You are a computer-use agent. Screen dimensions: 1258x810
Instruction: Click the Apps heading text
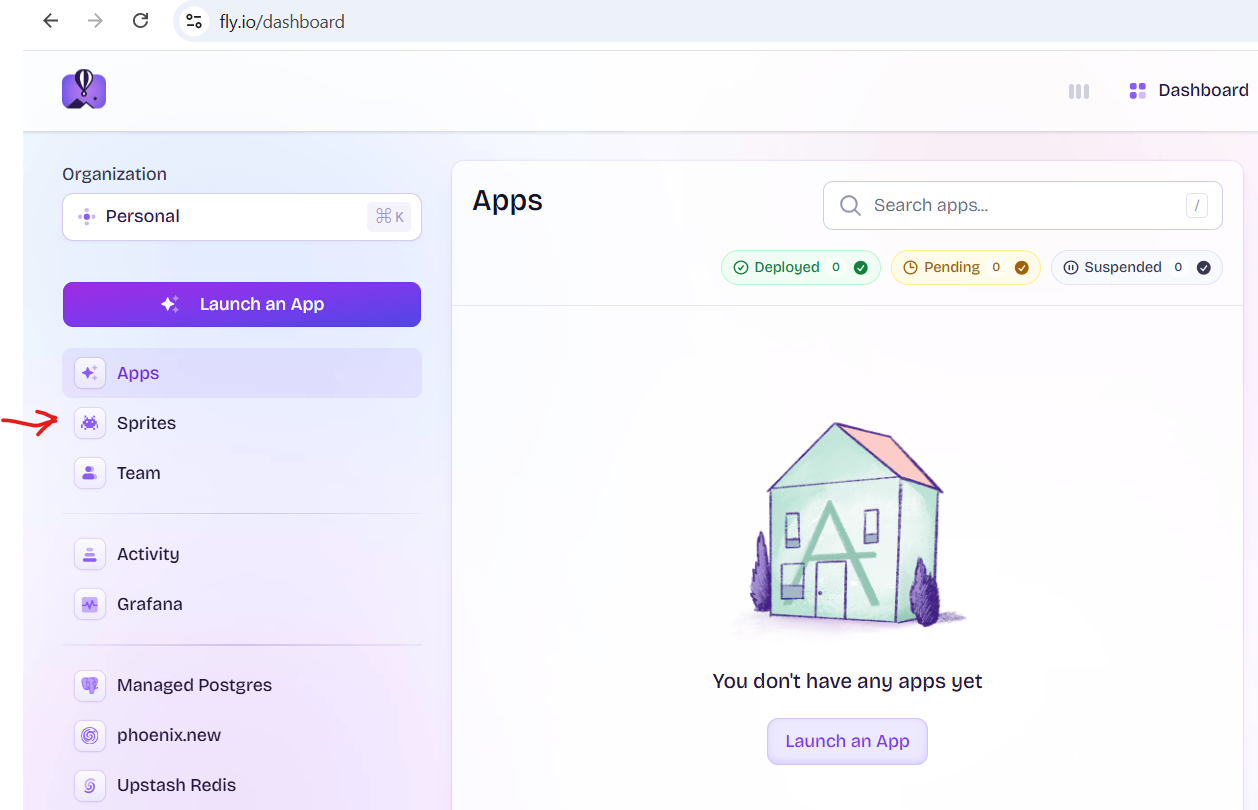coord(507,201)
